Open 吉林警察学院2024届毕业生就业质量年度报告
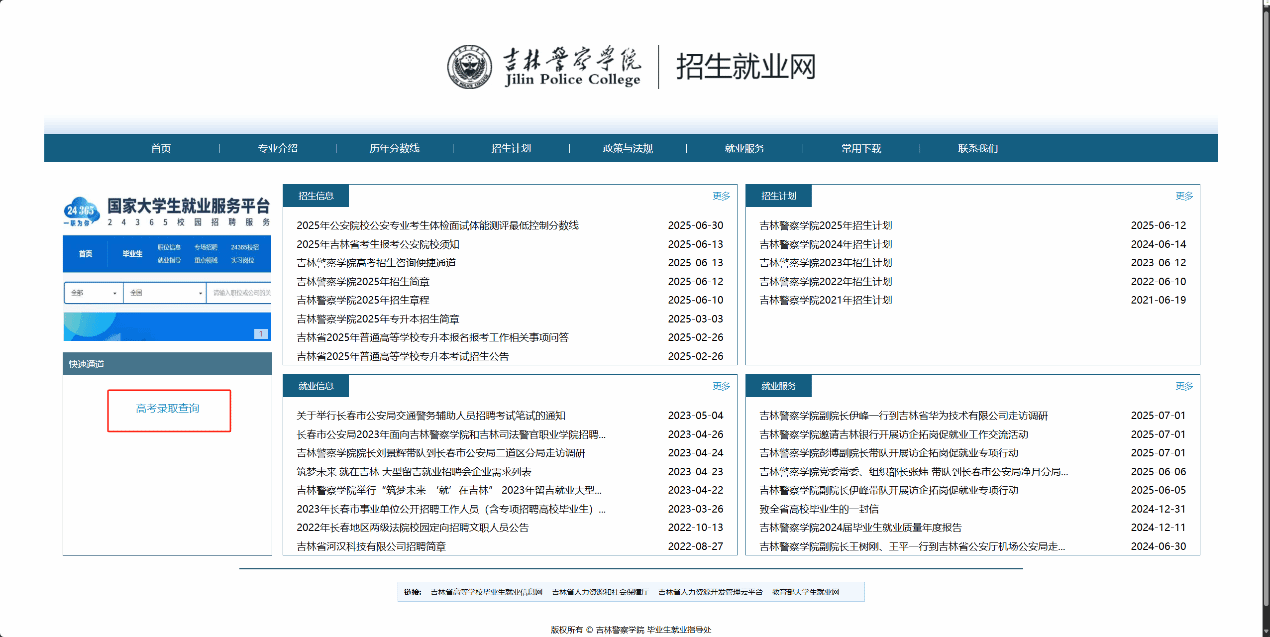The image size is (1270, 637). pos(861,528)
